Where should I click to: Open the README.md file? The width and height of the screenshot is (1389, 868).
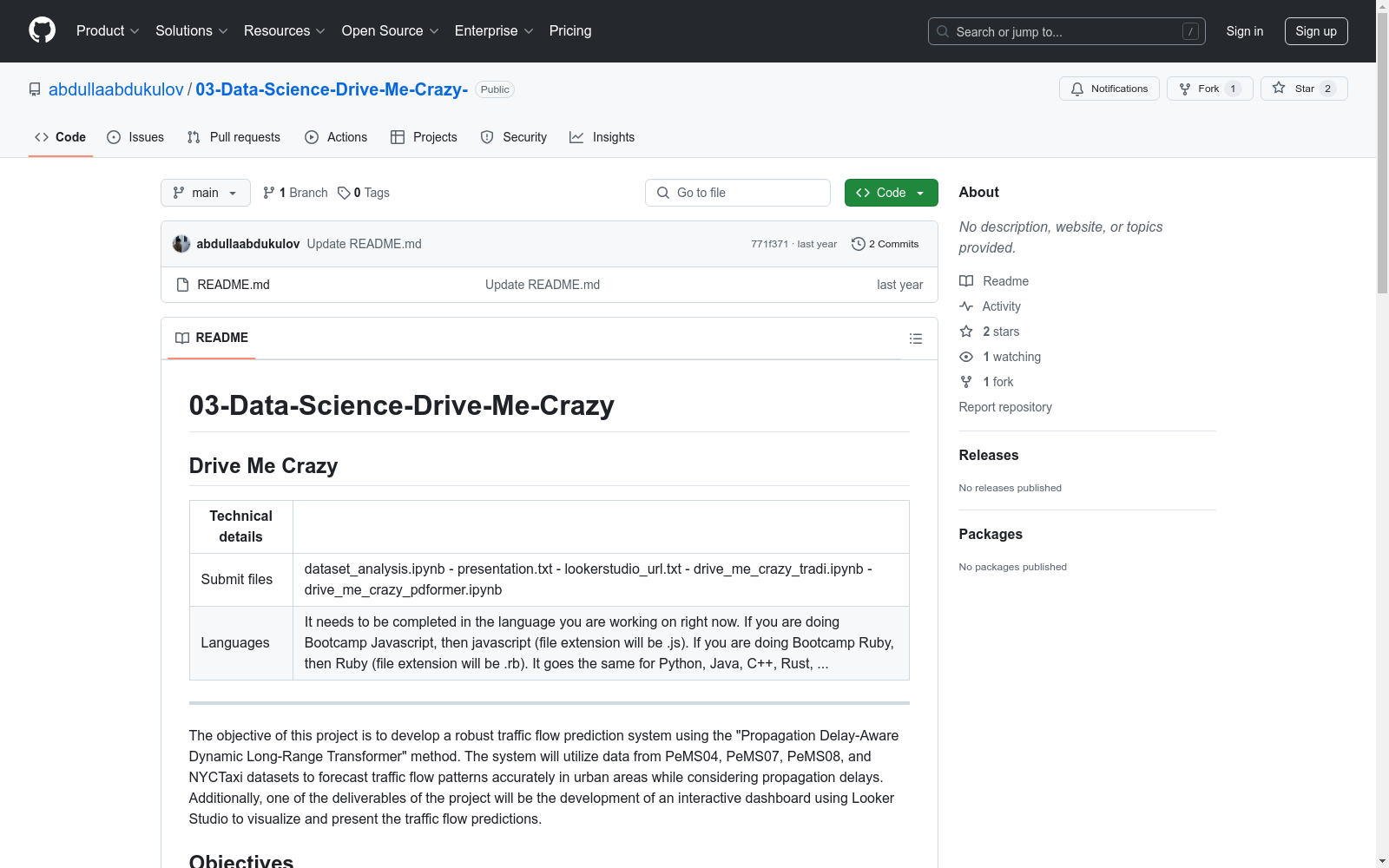[x=234, y=285]
